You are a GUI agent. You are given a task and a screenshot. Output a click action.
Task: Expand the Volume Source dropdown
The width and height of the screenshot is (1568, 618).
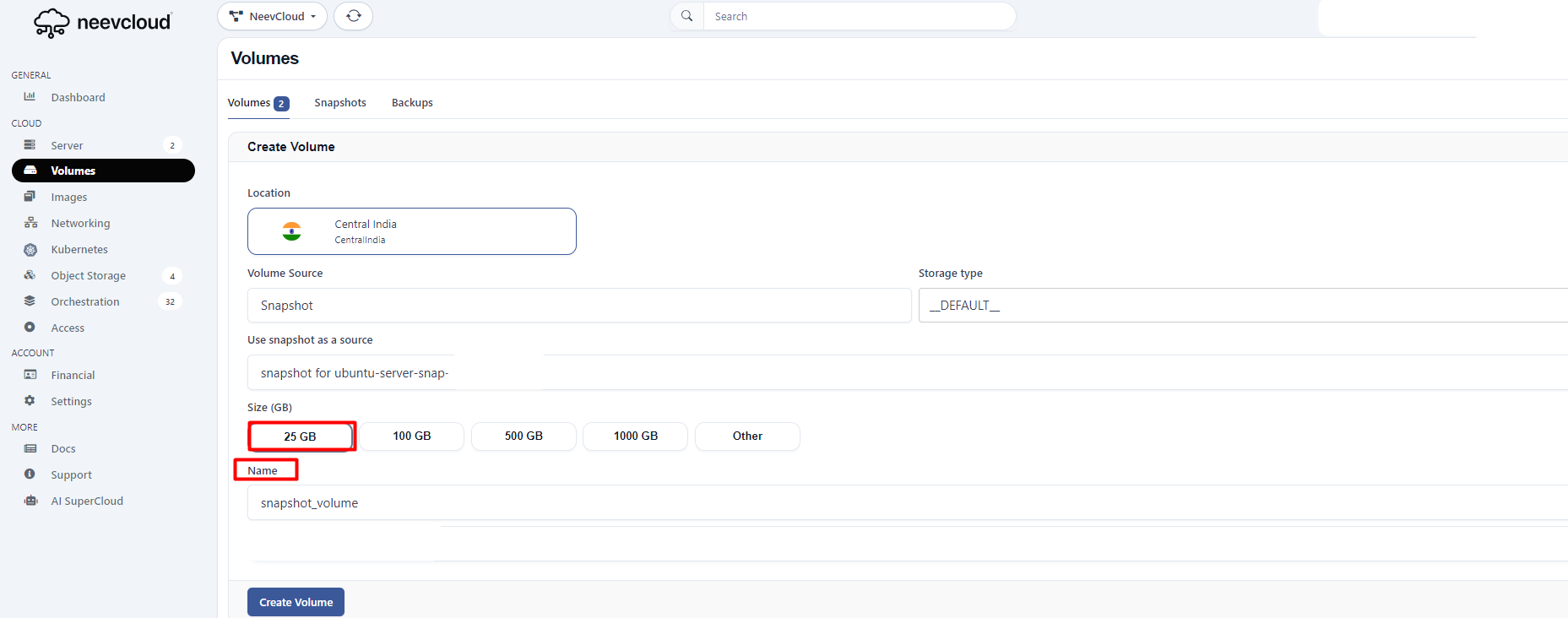(x=578, y=306)
